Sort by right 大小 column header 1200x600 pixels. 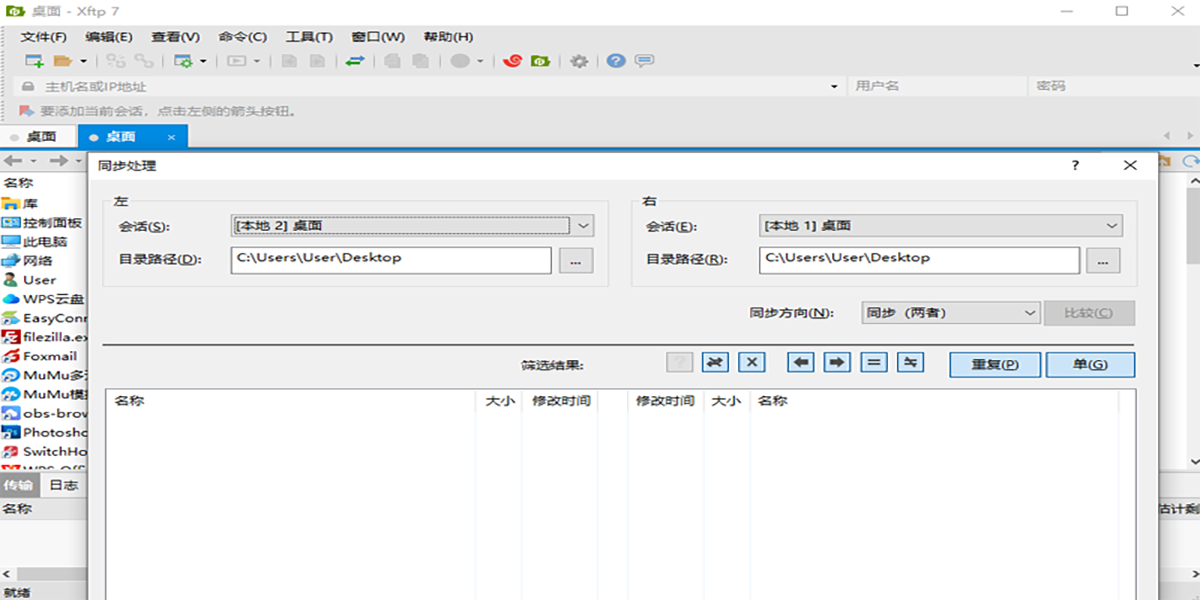726,401
